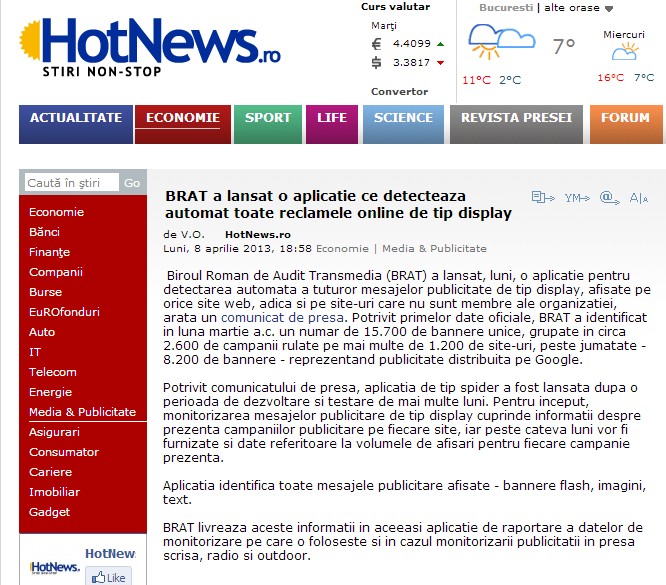Open Burse in the sidebar
Viewport: 666px width, 585px height.
pos(45,292)
